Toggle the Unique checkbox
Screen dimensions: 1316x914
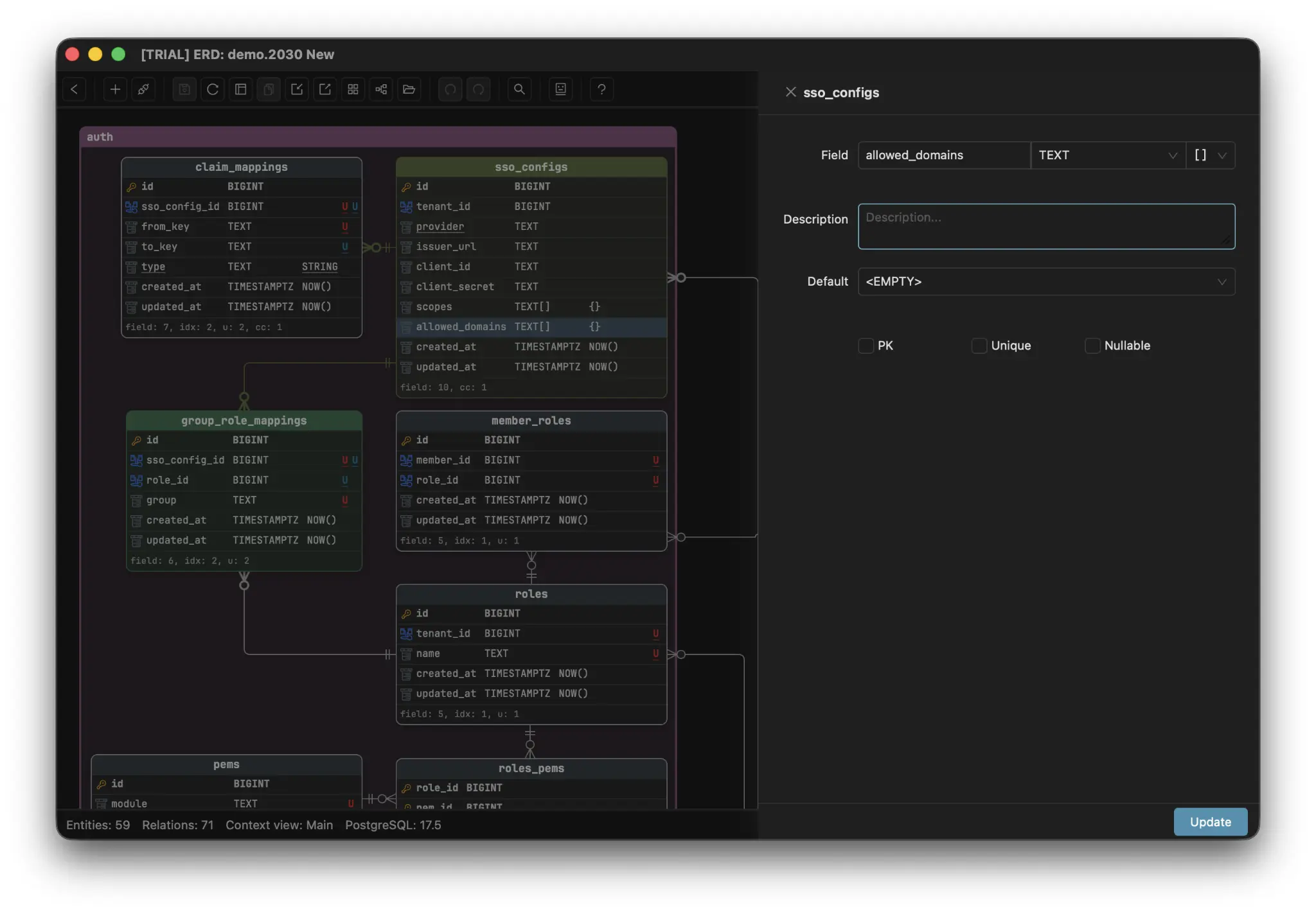point(979,346)
